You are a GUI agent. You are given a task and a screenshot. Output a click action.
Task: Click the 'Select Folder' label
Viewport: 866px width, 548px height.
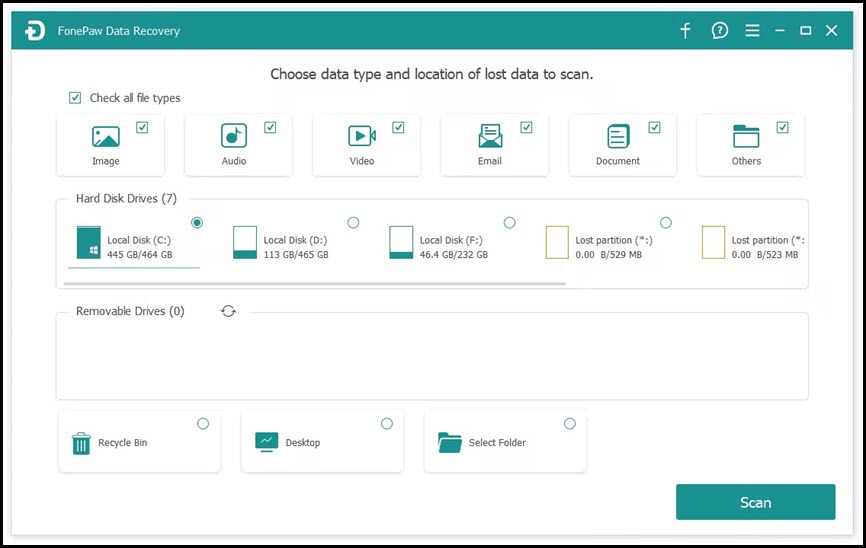(x=497, y=442)
